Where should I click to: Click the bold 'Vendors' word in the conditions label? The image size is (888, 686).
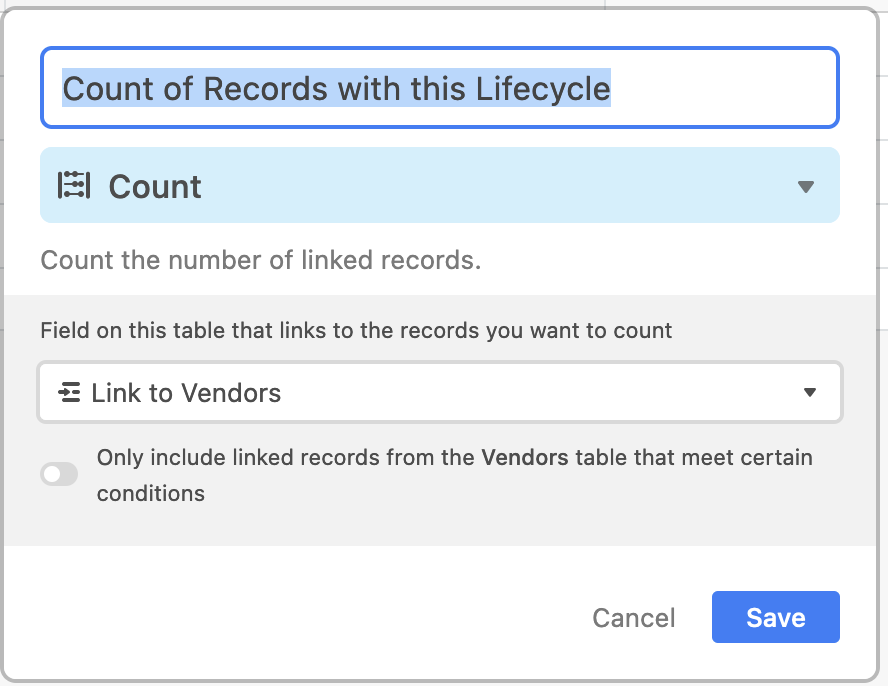(525, 457)
